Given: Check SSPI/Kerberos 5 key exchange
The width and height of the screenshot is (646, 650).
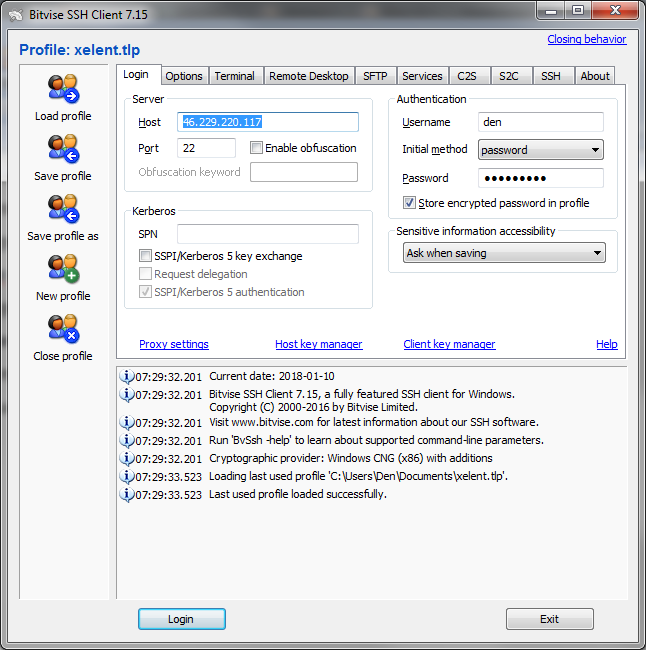Looking at the screenshot, I should coord(145,256).
